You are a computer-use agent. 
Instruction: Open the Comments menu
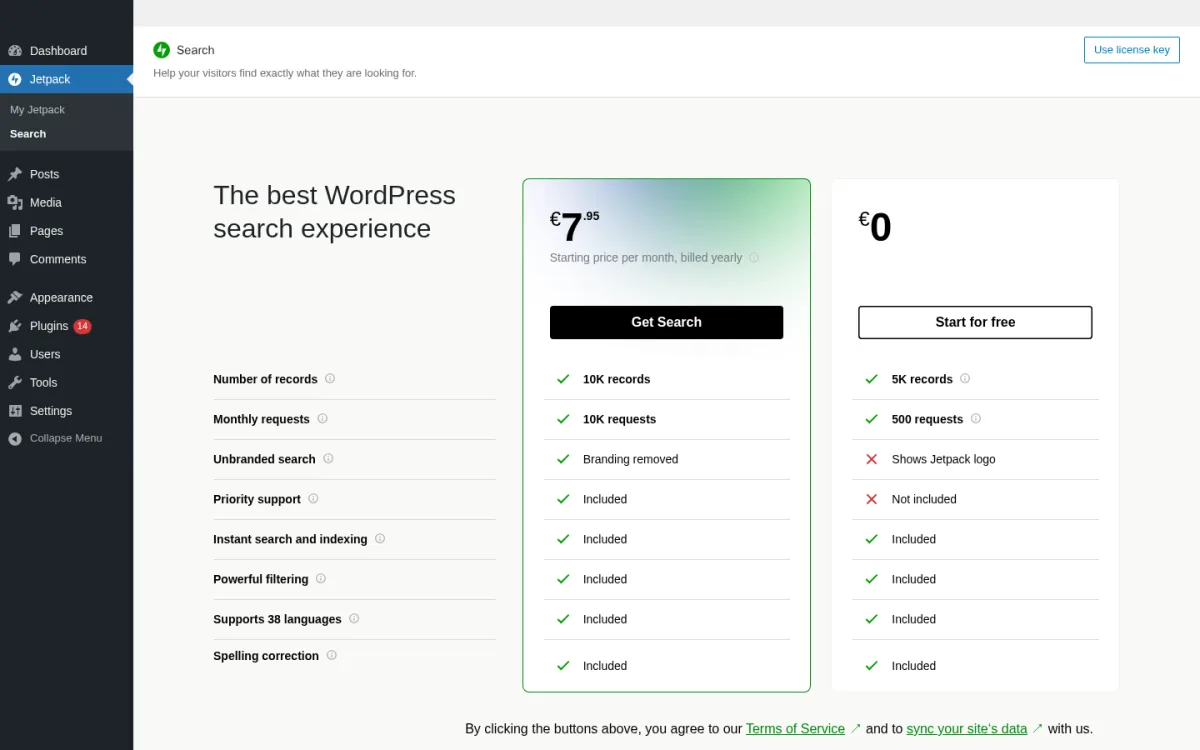pyautogui.click(x=66, y=259)
